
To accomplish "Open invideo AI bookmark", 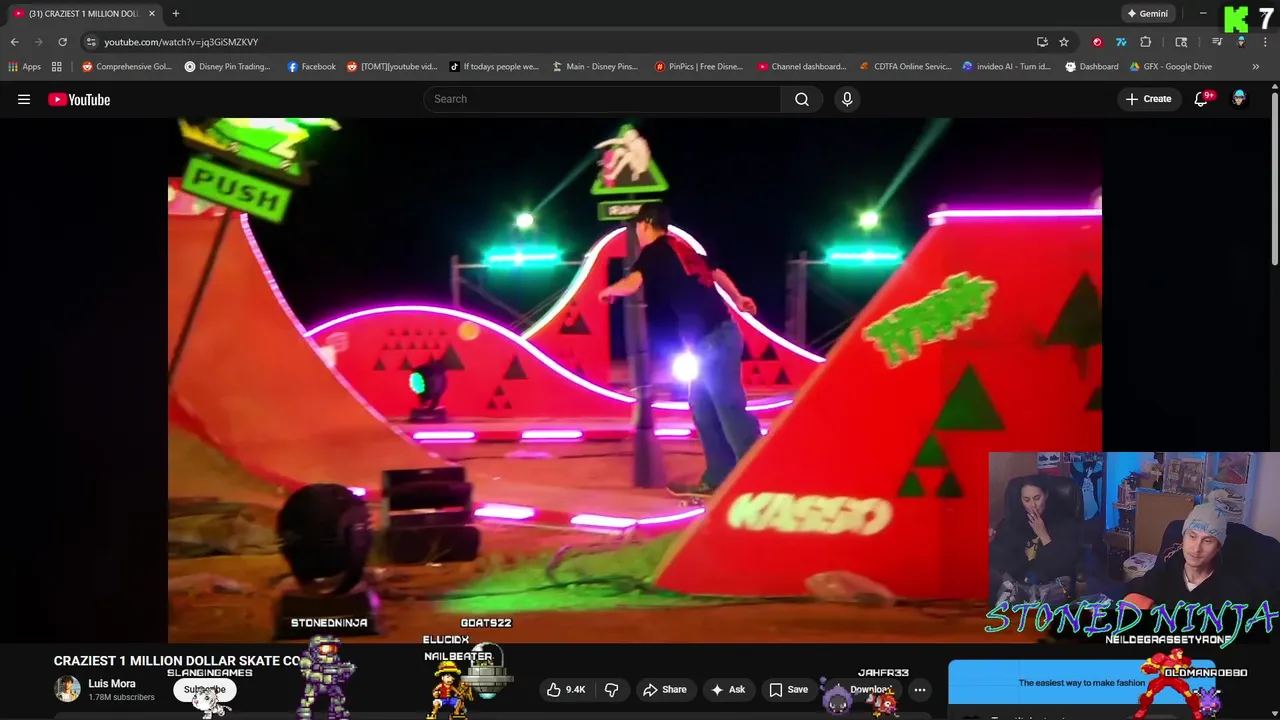I will point(1007,67).
